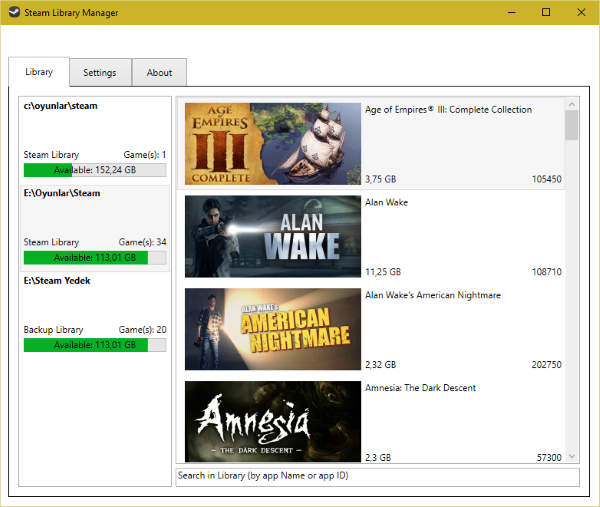
Task: Click the game list scrollbar thumb
Action: point(572,125)
